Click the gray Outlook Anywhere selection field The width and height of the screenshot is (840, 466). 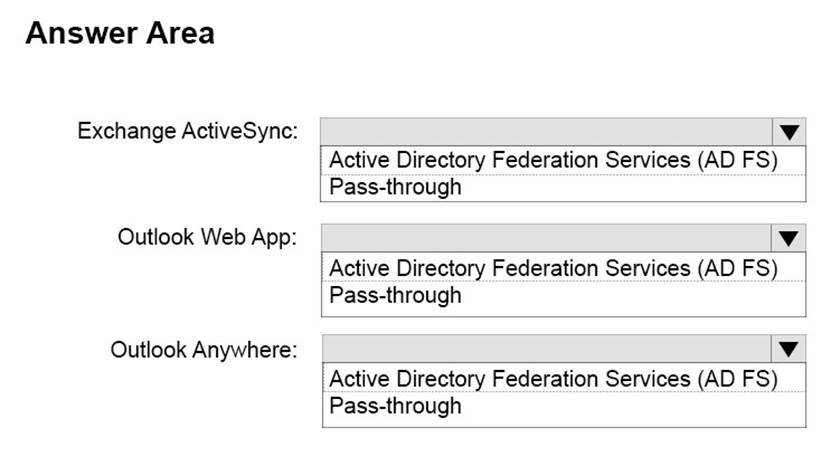pyautogui.click(x=546, y=348)
